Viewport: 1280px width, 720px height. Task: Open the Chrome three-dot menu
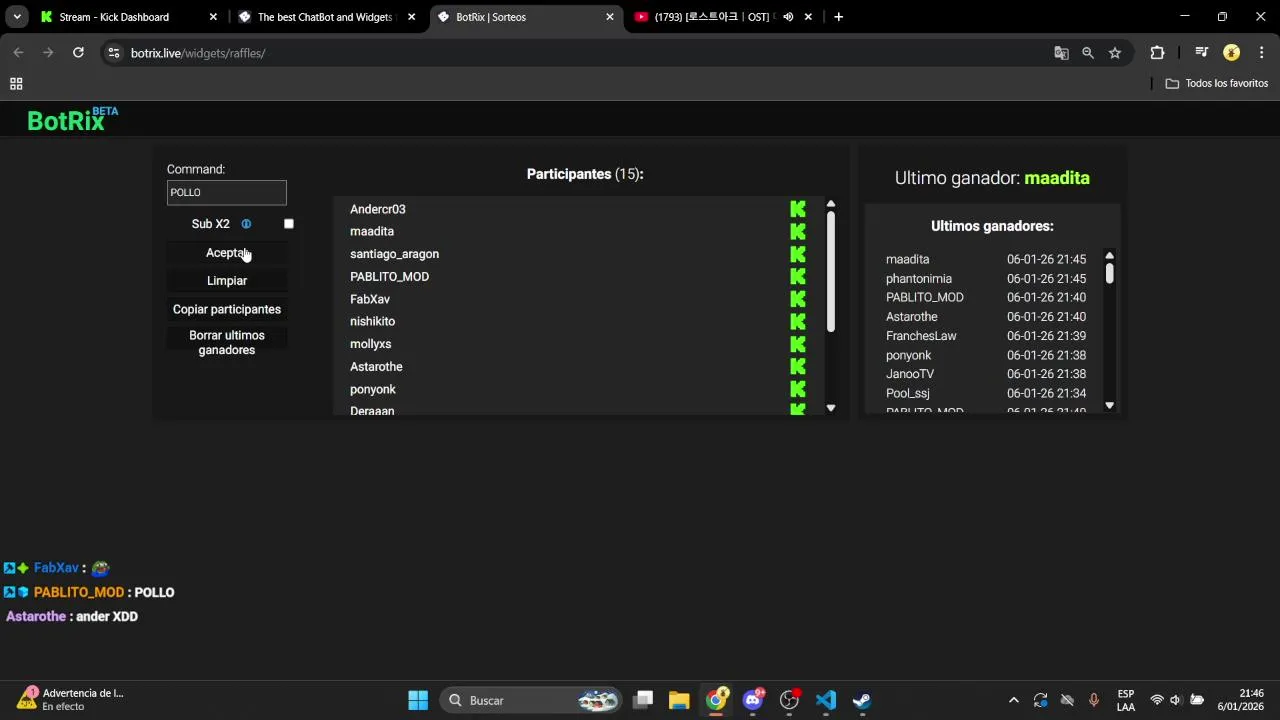(x=1262, y=53)
